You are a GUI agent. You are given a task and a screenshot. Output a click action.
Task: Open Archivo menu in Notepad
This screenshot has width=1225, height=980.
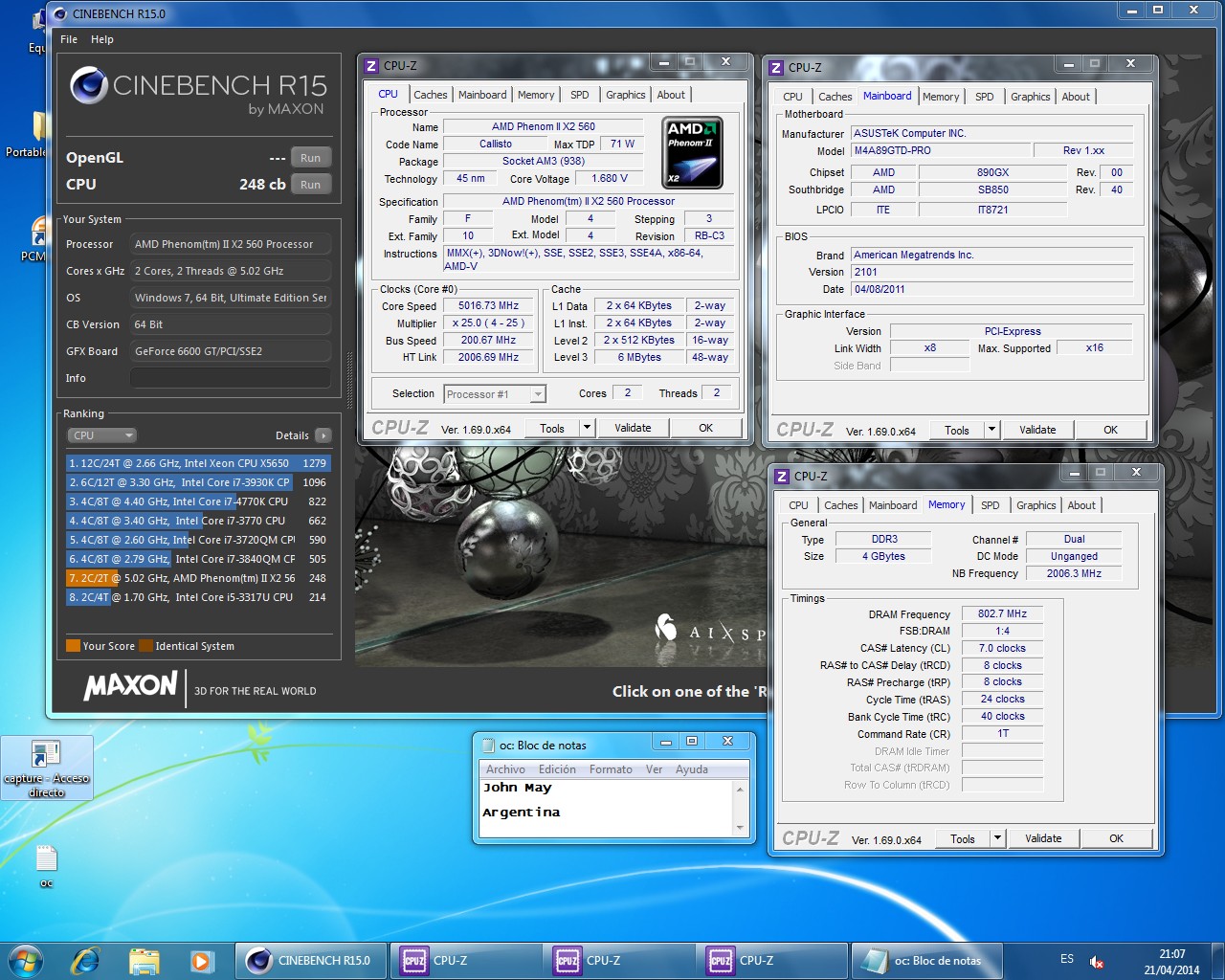pos(505,769)
